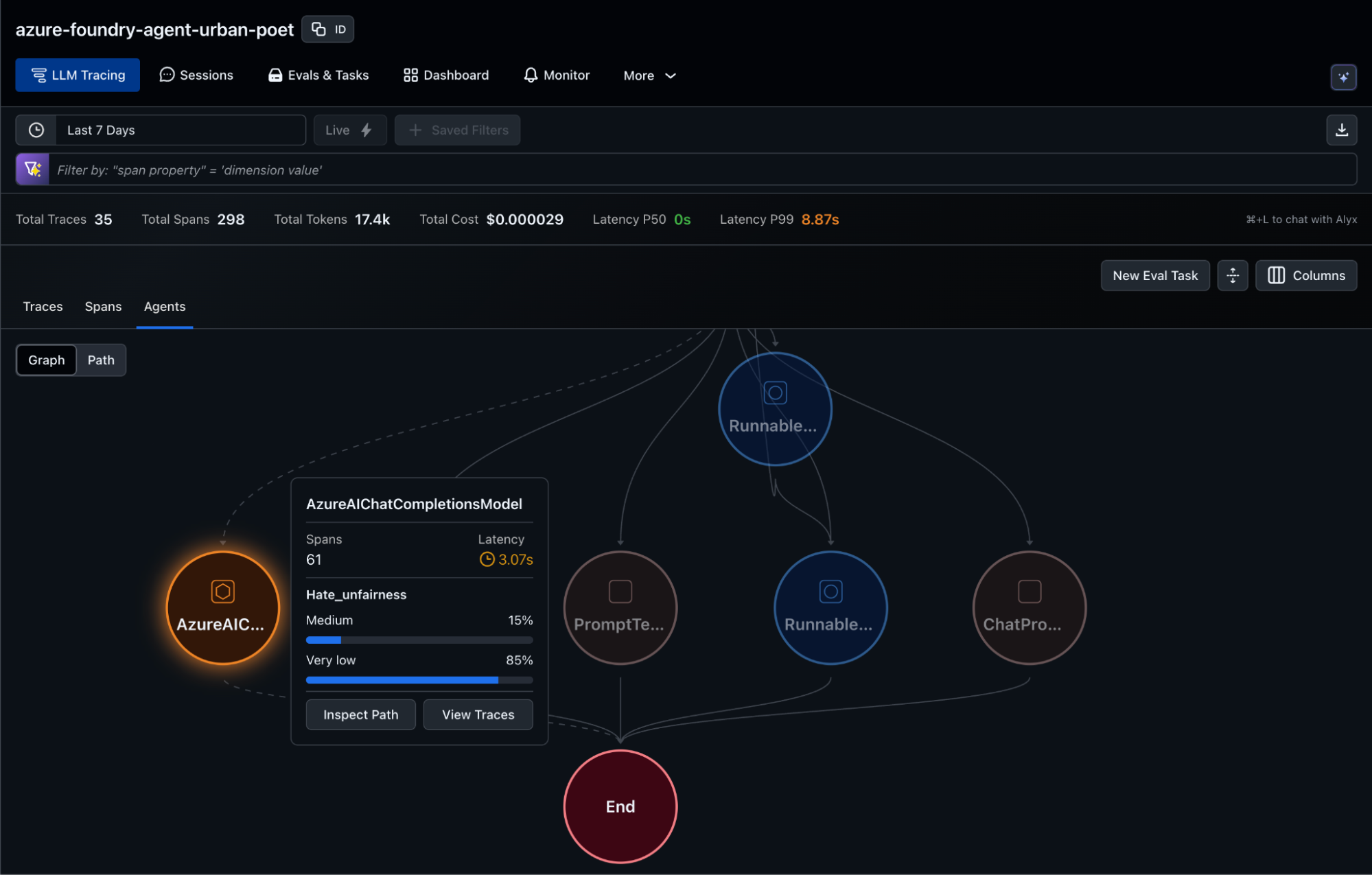Toggle Live streaming mode
The height and width of the screenshot is (875, 1372).
[x=349, y=130]
